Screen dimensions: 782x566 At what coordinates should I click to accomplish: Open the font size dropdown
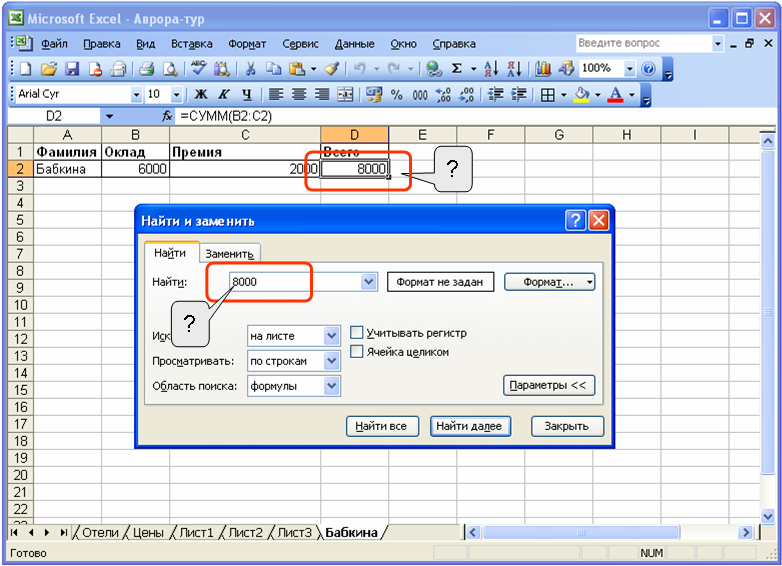[x=177, y=95]
